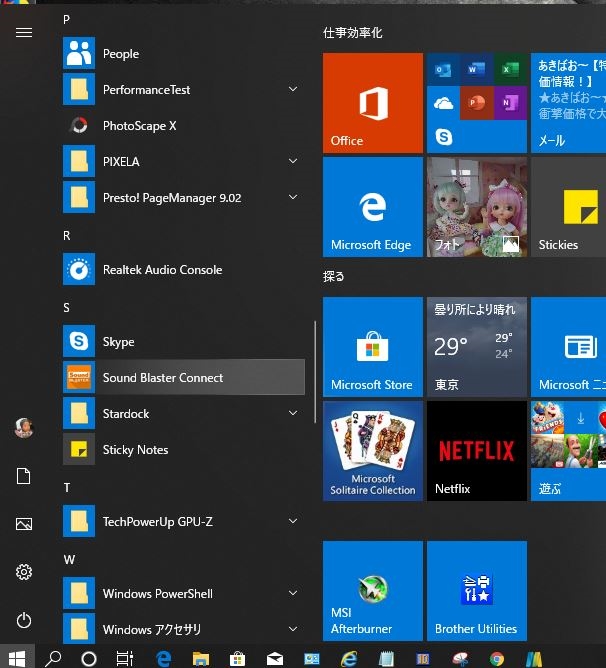Open Brother Utilities tile
The image size is (606, 668).
(x=477, y=591)
